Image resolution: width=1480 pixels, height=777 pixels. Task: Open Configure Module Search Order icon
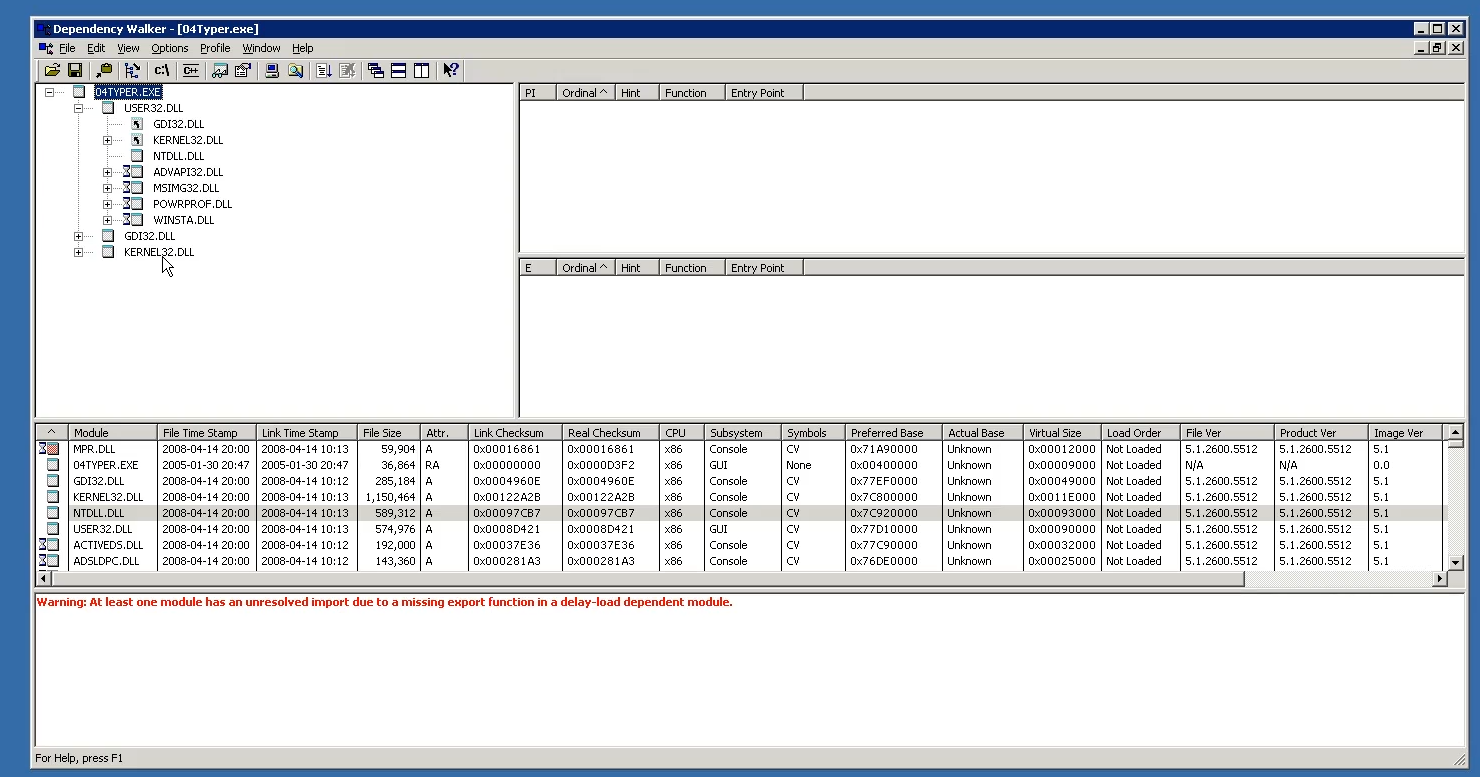295,70
